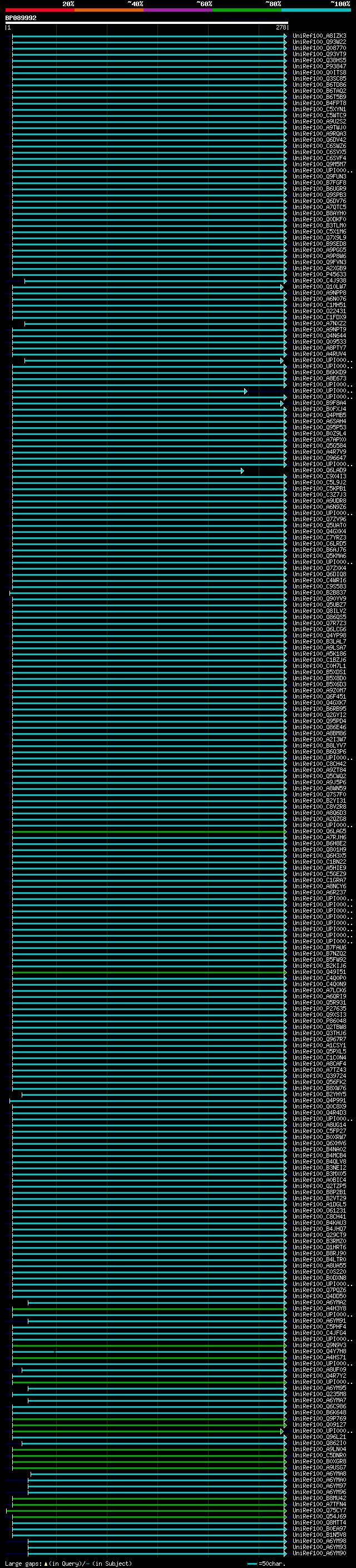View UniRef100_C4Q0N9 subject label

click(x=319, y=983)
